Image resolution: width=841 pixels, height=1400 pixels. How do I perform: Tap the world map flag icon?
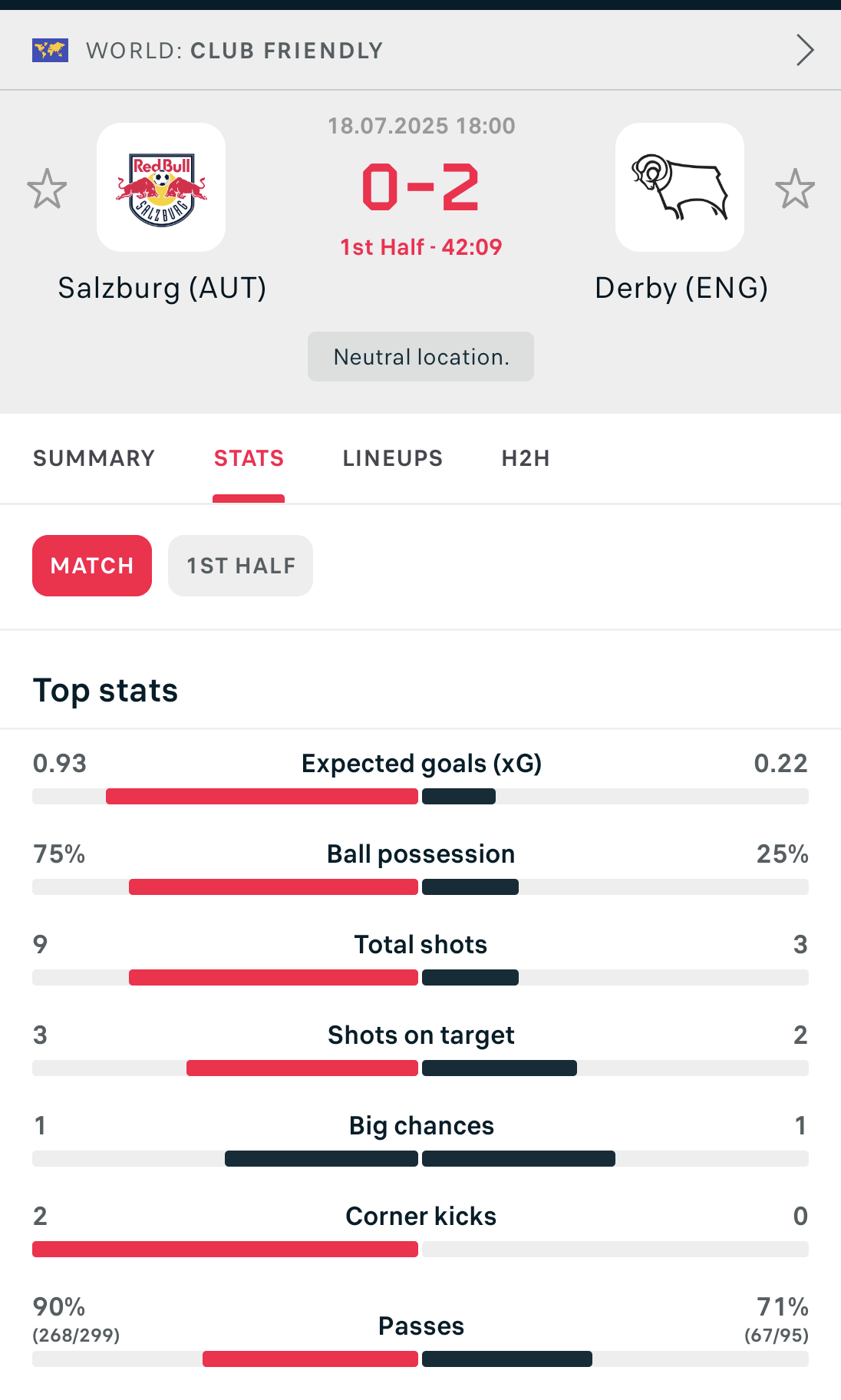[x=51, y=51]
